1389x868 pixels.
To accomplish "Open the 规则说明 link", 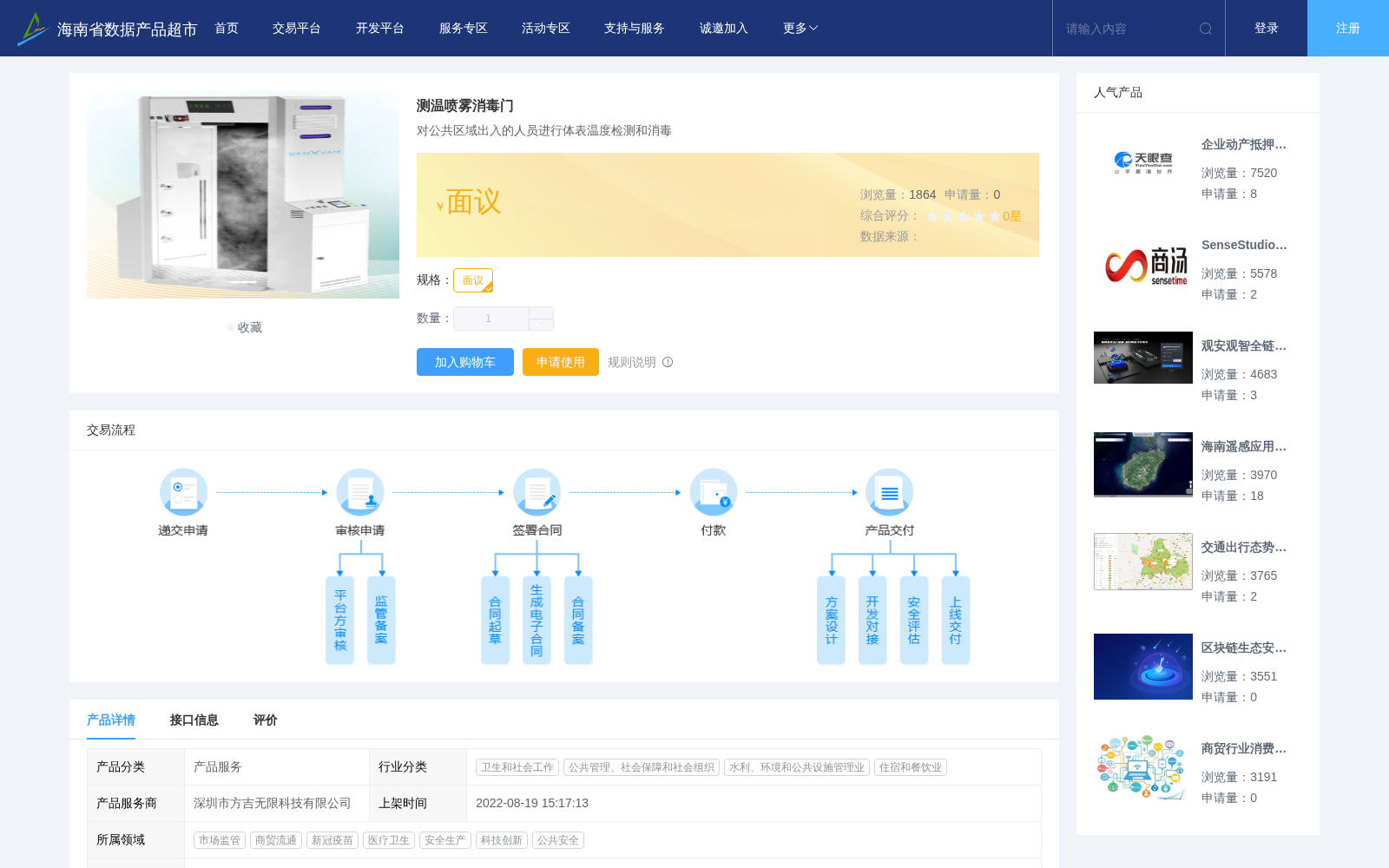I will pos(632,362).
